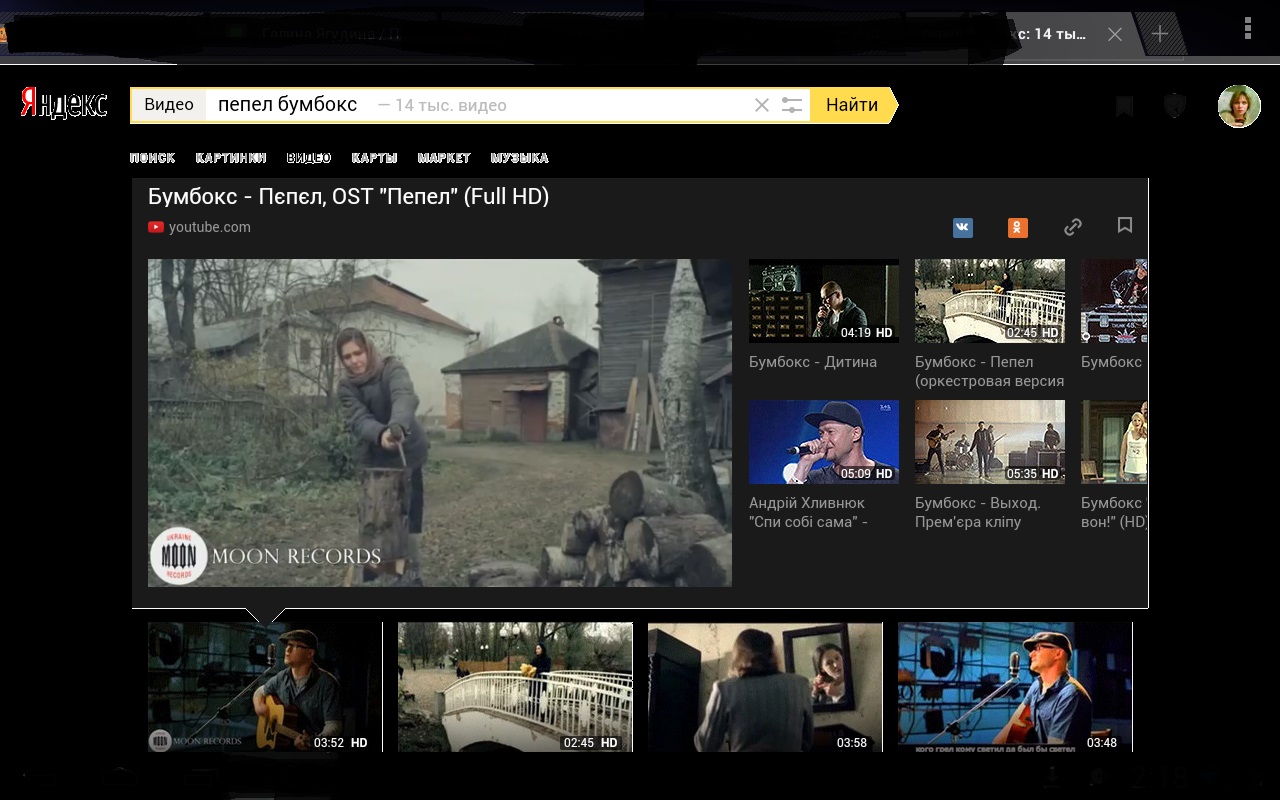1280x800 pixels.
Task: Open youtube.com source link
Action: pos(209,227)
